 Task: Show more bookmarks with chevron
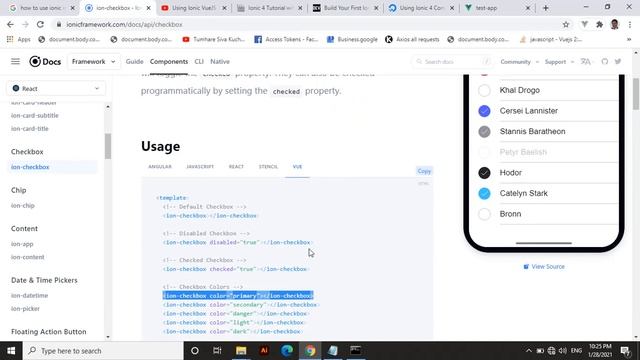629,39
